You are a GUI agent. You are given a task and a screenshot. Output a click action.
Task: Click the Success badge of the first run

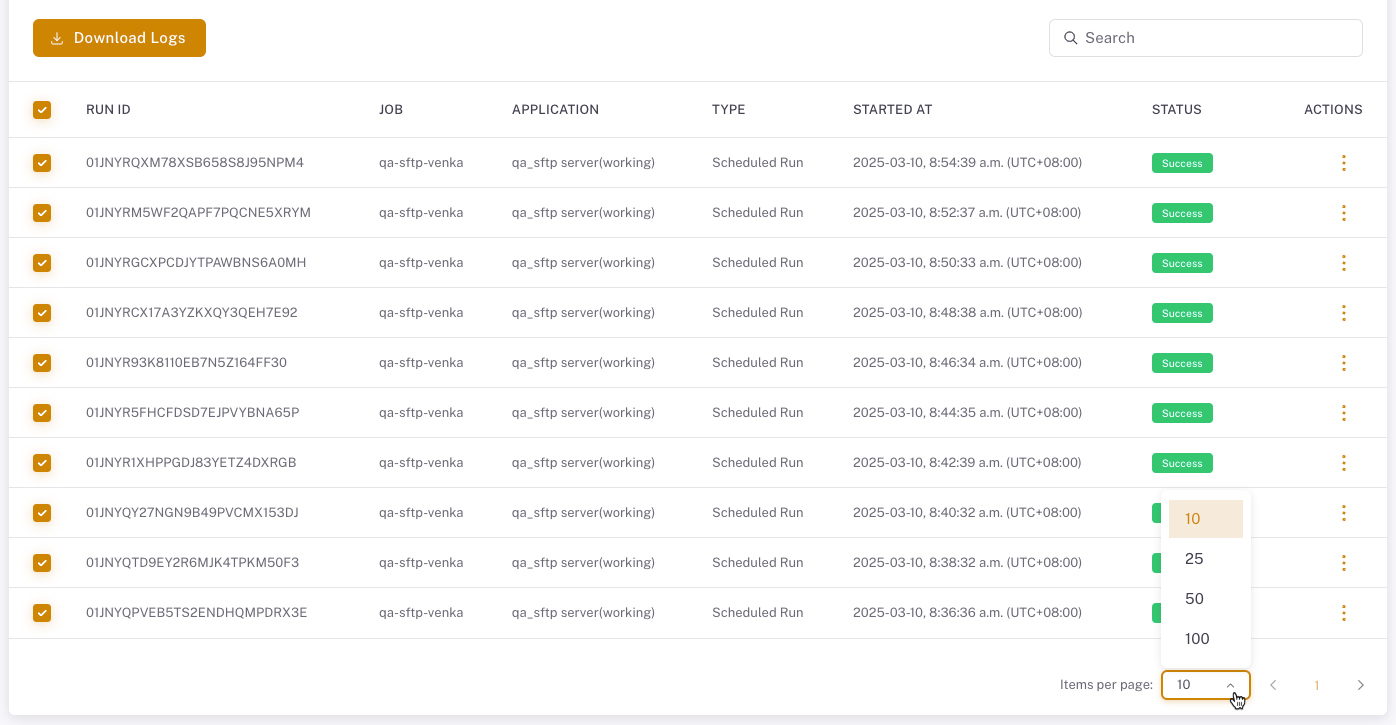tap(1182, 163)
